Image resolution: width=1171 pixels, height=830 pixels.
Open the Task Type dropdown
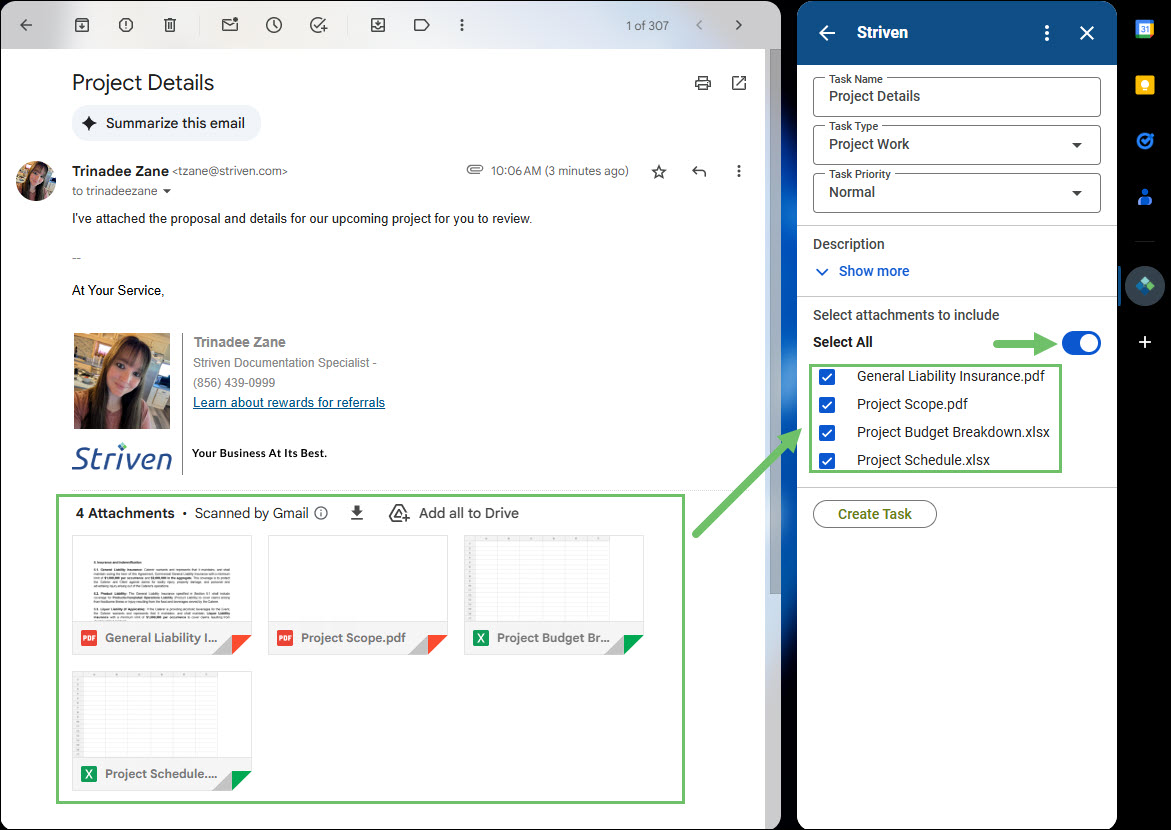[x=1077, y=144]
